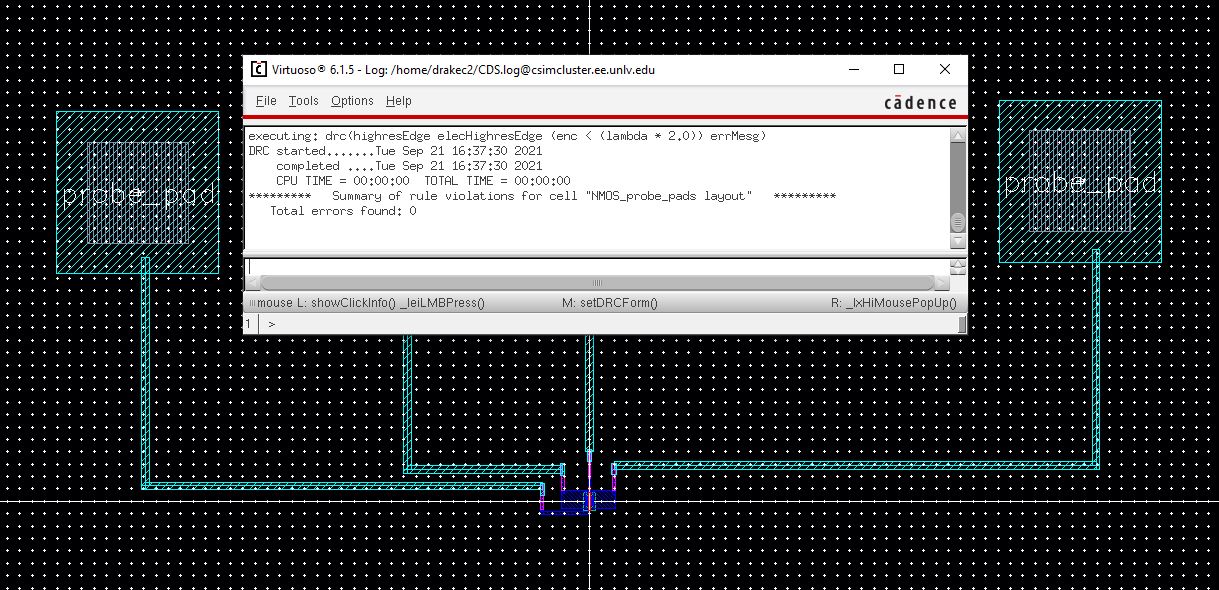Screen dimensions: 1219x590
Task: Click the right arrow of horizontal scrollbar
Action: click(x=940, y=283)
